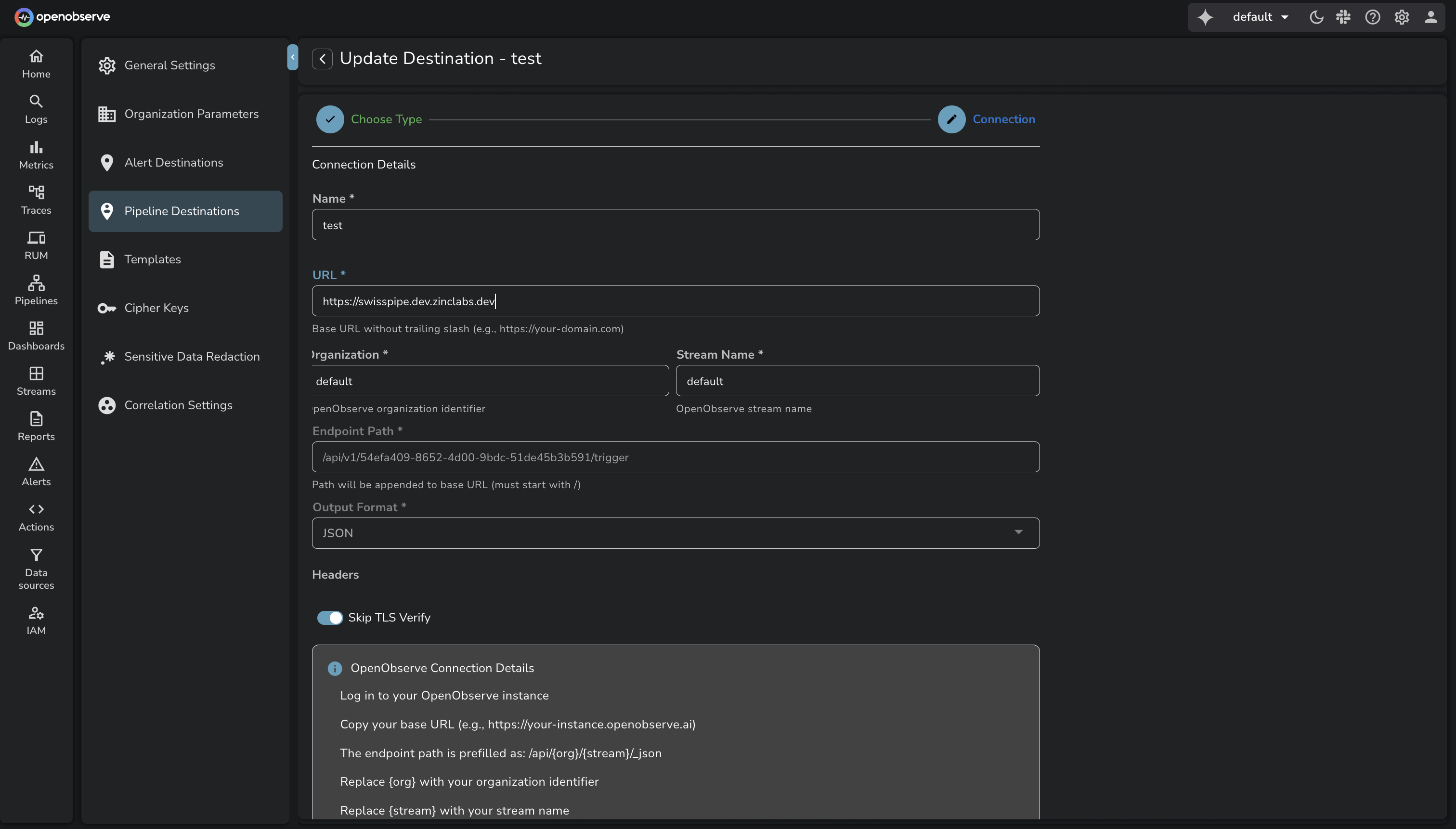Go back using the back arrow button
The width and height of the screenshot is (1456, 829).
click(322, 59)
